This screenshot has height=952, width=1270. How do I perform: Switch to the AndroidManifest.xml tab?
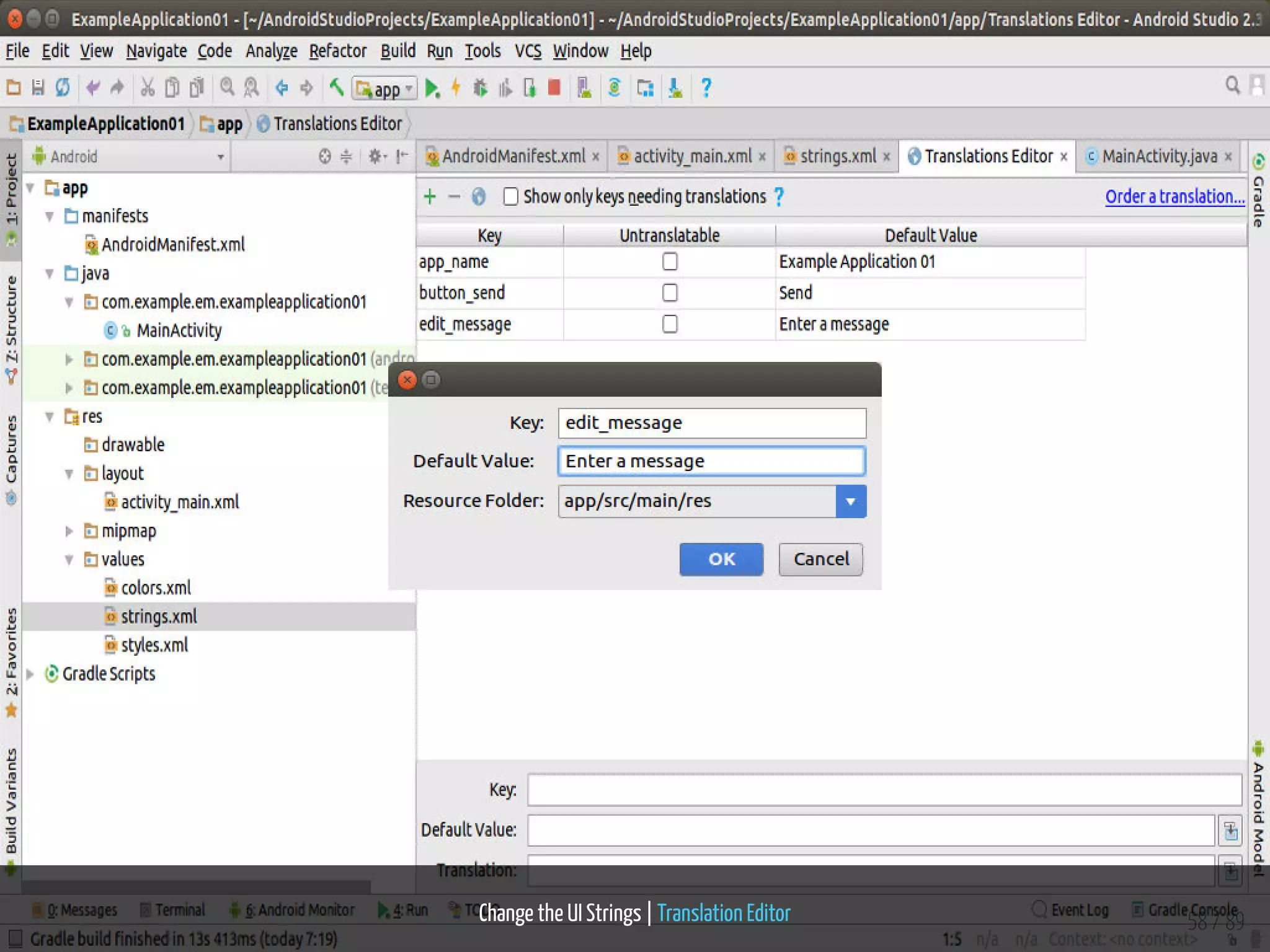click(513, 156)
